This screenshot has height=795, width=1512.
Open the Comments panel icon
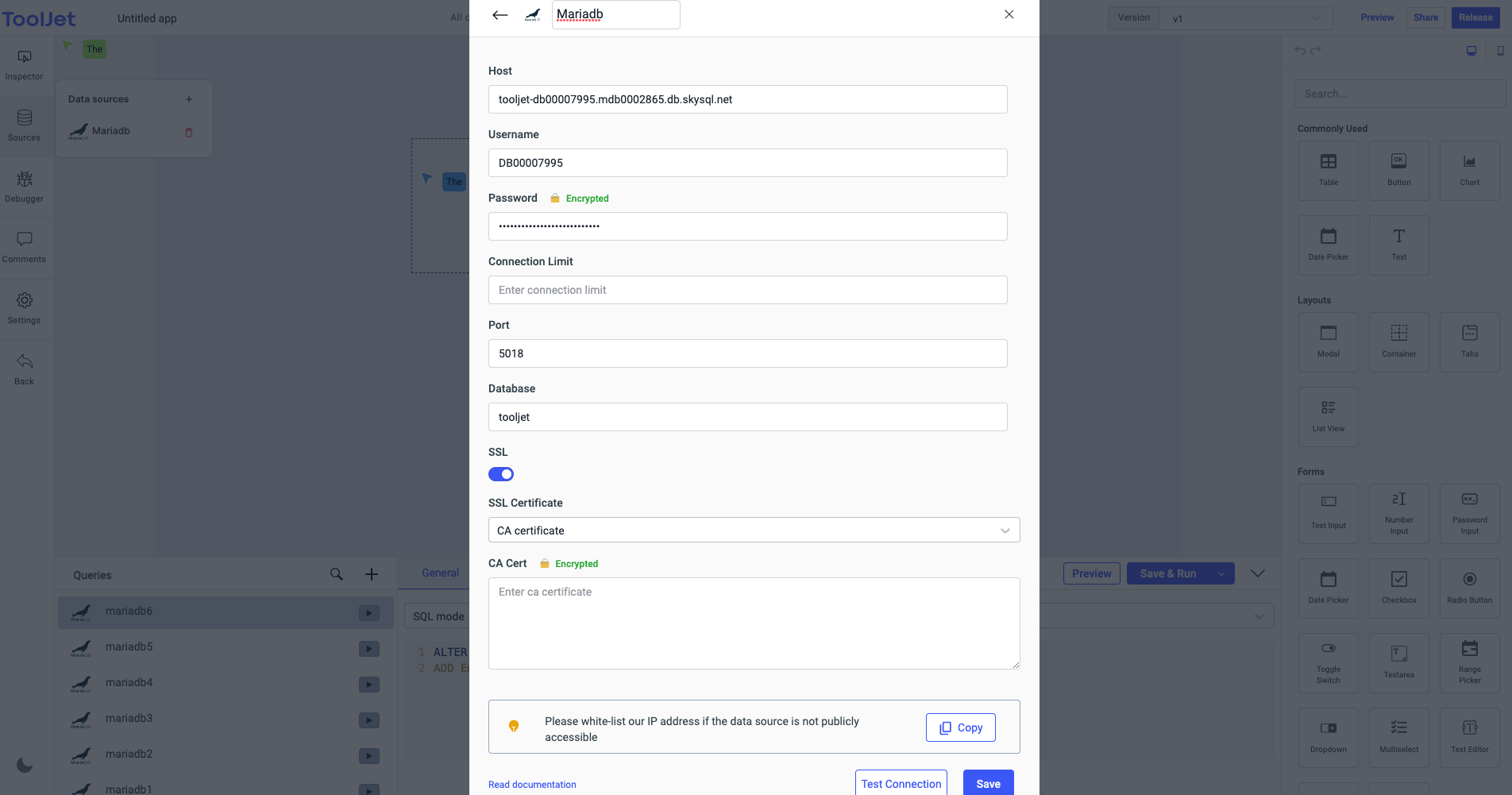(x=25, y=240)
